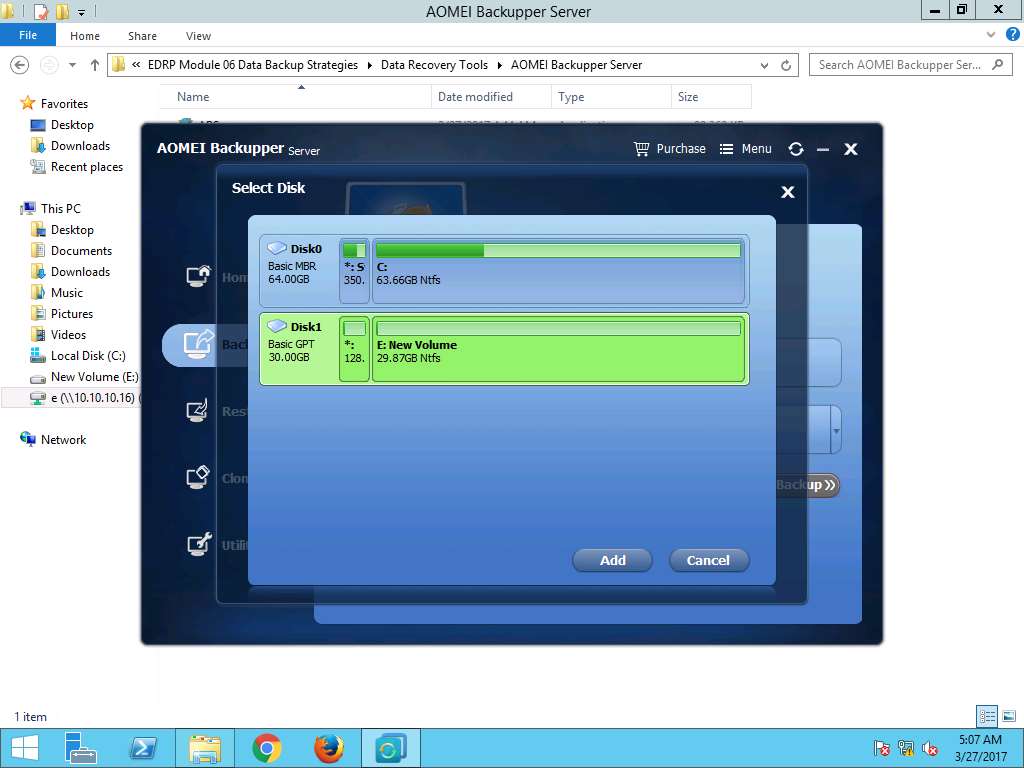Click the Purchase cart icon
This screenshot has width=1024, height=768.
641,149
